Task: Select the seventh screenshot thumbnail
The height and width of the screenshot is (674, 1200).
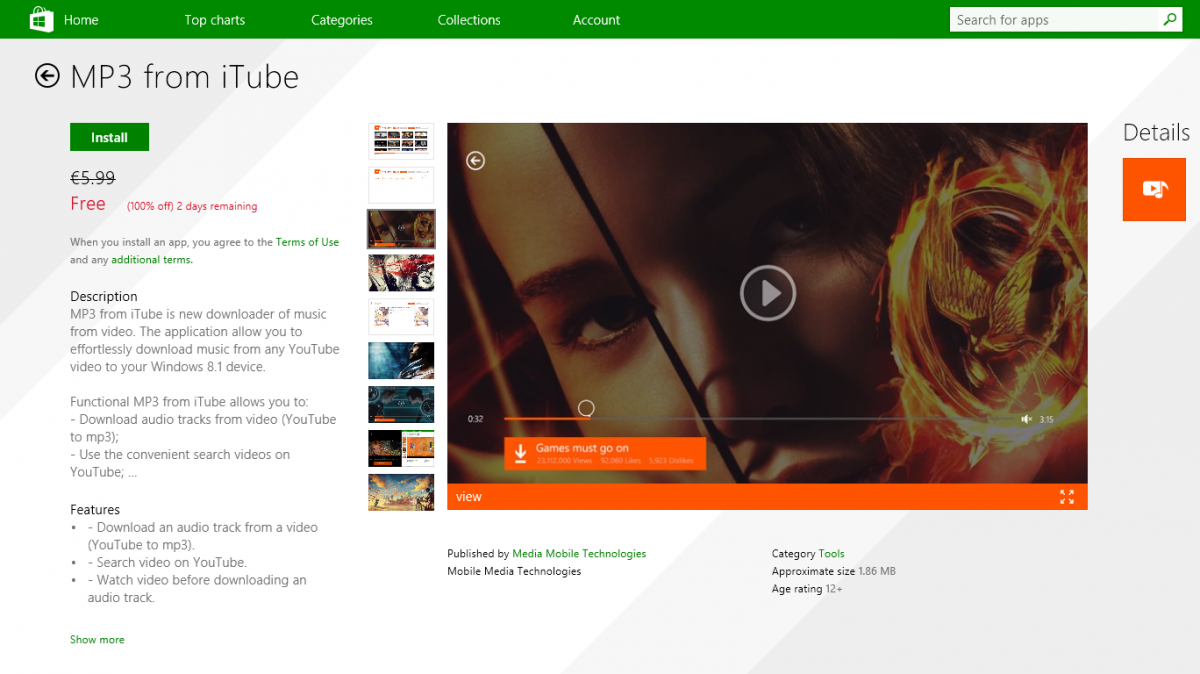Action: pyautogui.click(x=401, y=405)
